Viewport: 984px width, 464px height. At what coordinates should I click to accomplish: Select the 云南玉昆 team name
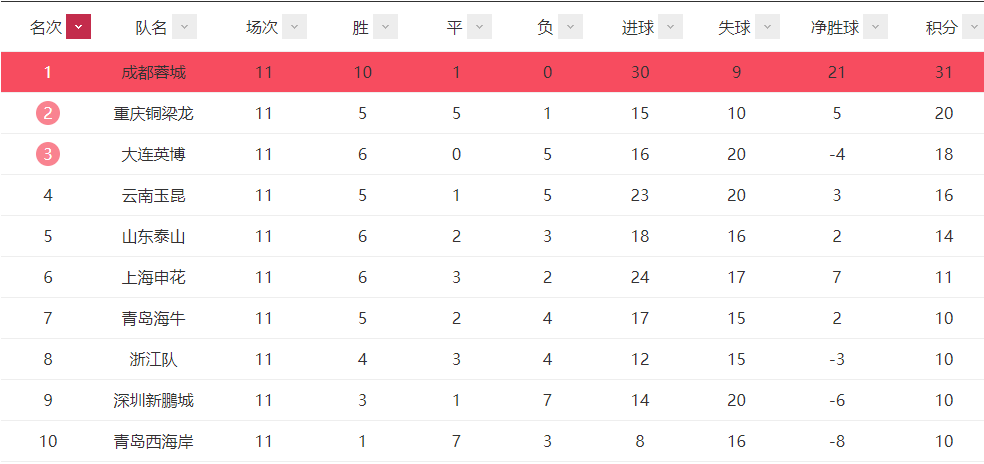(x=154, y=196)
